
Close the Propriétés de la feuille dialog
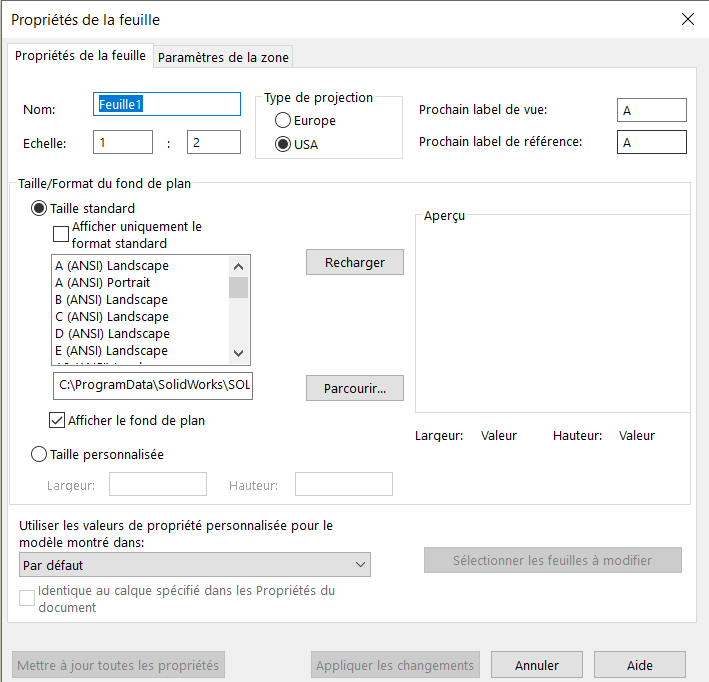(x=687, y=19)
